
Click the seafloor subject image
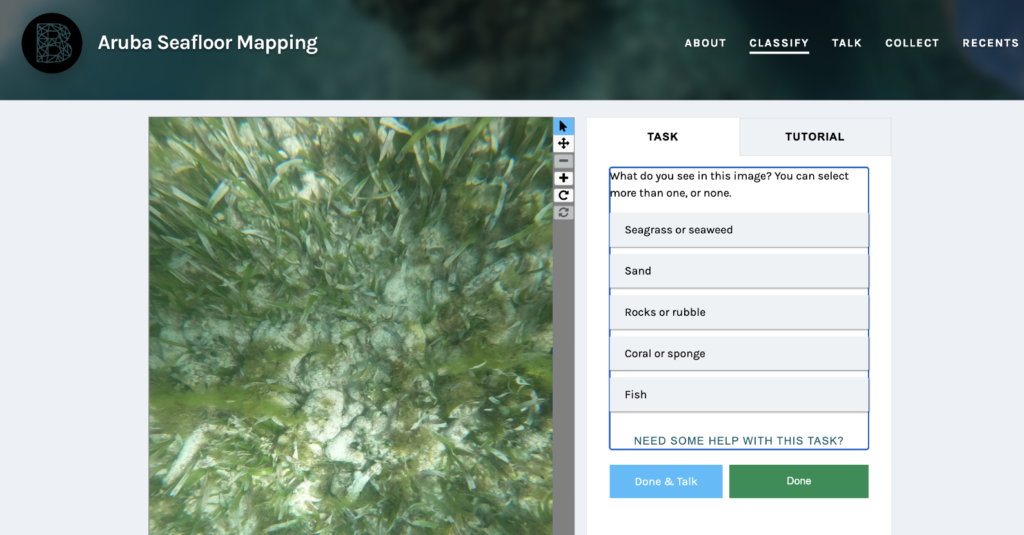click(x=351, y=326)
